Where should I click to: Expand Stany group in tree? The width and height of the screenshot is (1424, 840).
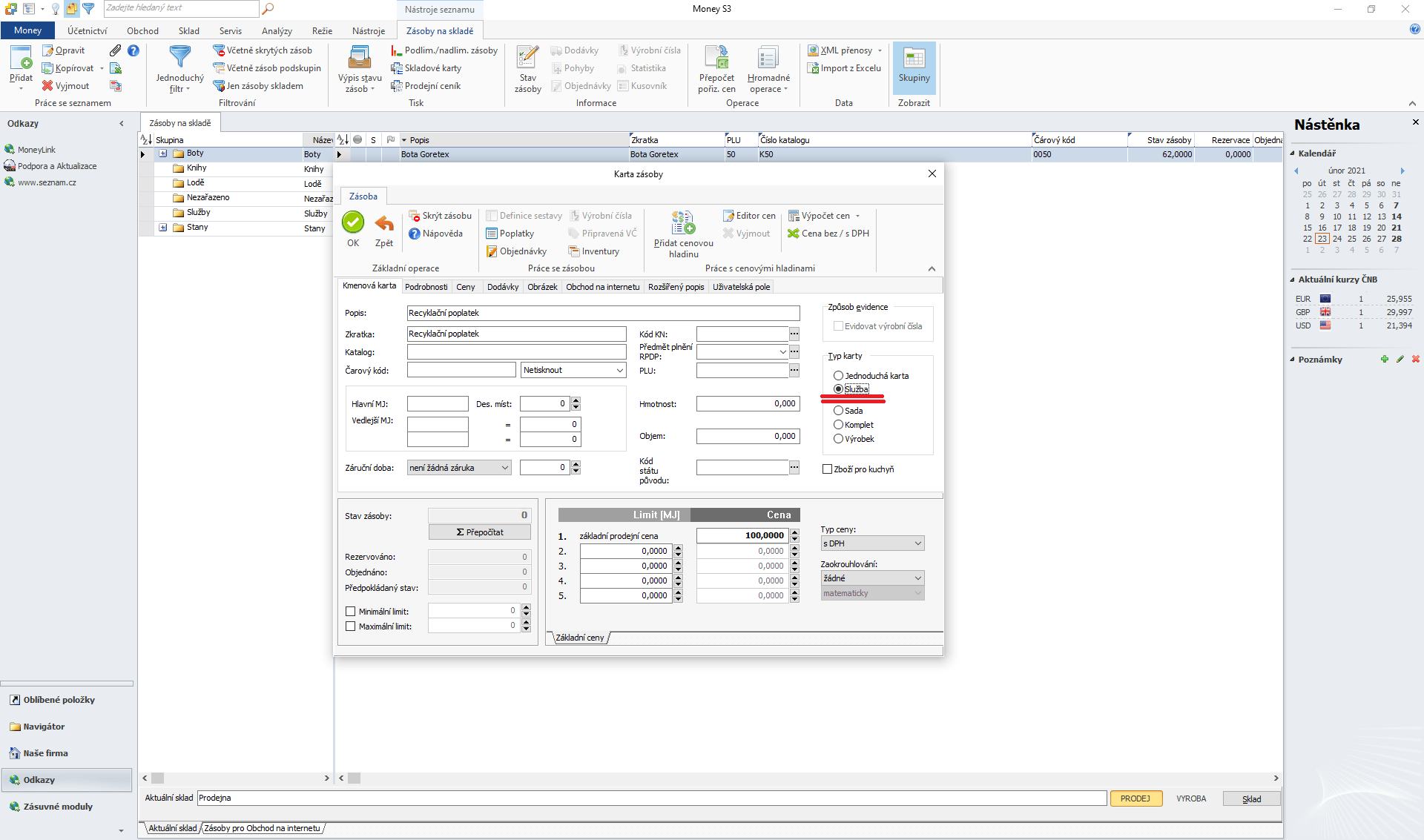(x=163, y=228)
